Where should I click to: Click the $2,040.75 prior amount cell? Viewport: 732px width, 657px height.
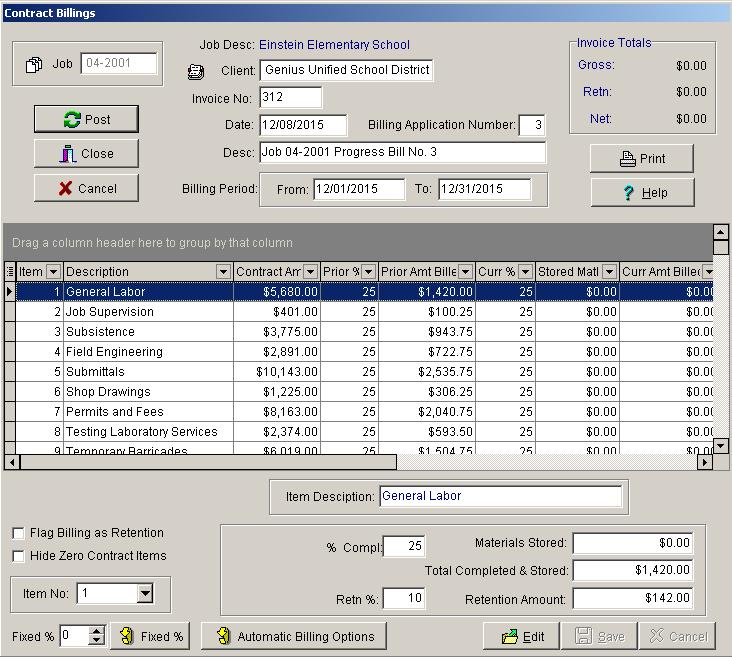coord(427,412)
